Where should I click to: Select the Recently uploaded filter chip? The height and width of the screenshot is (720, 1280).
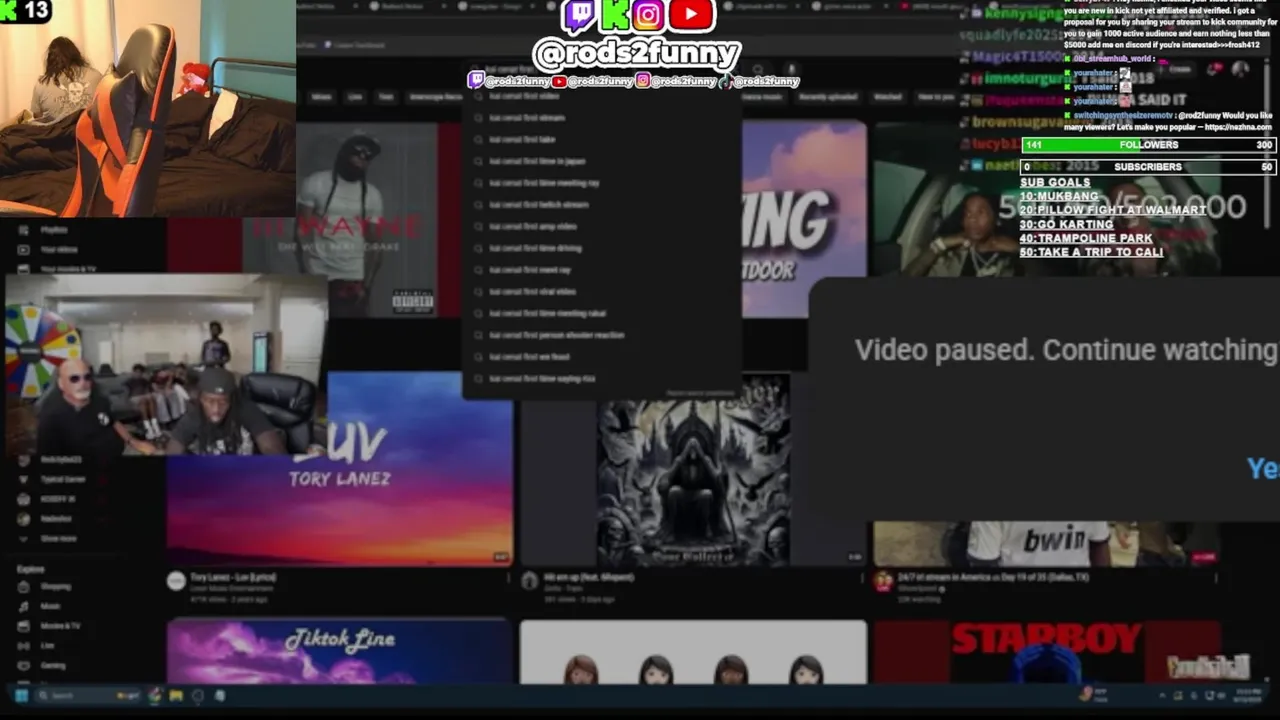click(829, 97)
